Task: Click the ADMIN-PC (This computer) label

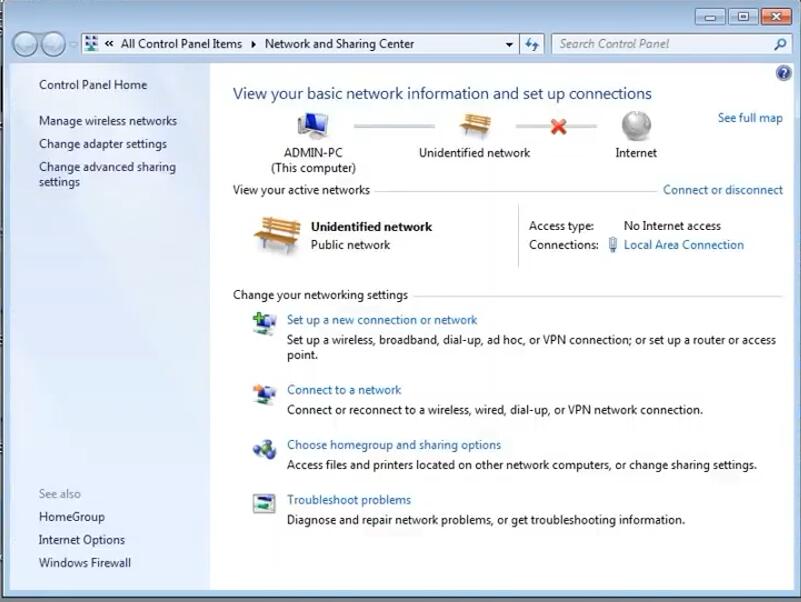Action: (x=313, y=160)
